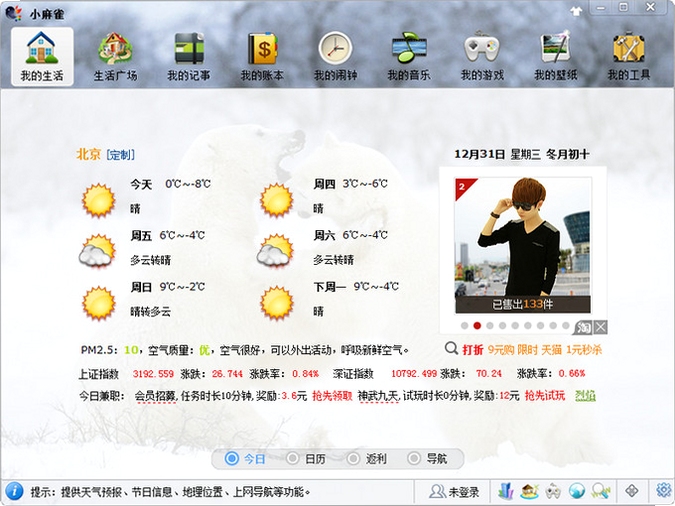Screen dimensions: 675x506
Task: Select the 日历 radio button
Action: point(292,459)
